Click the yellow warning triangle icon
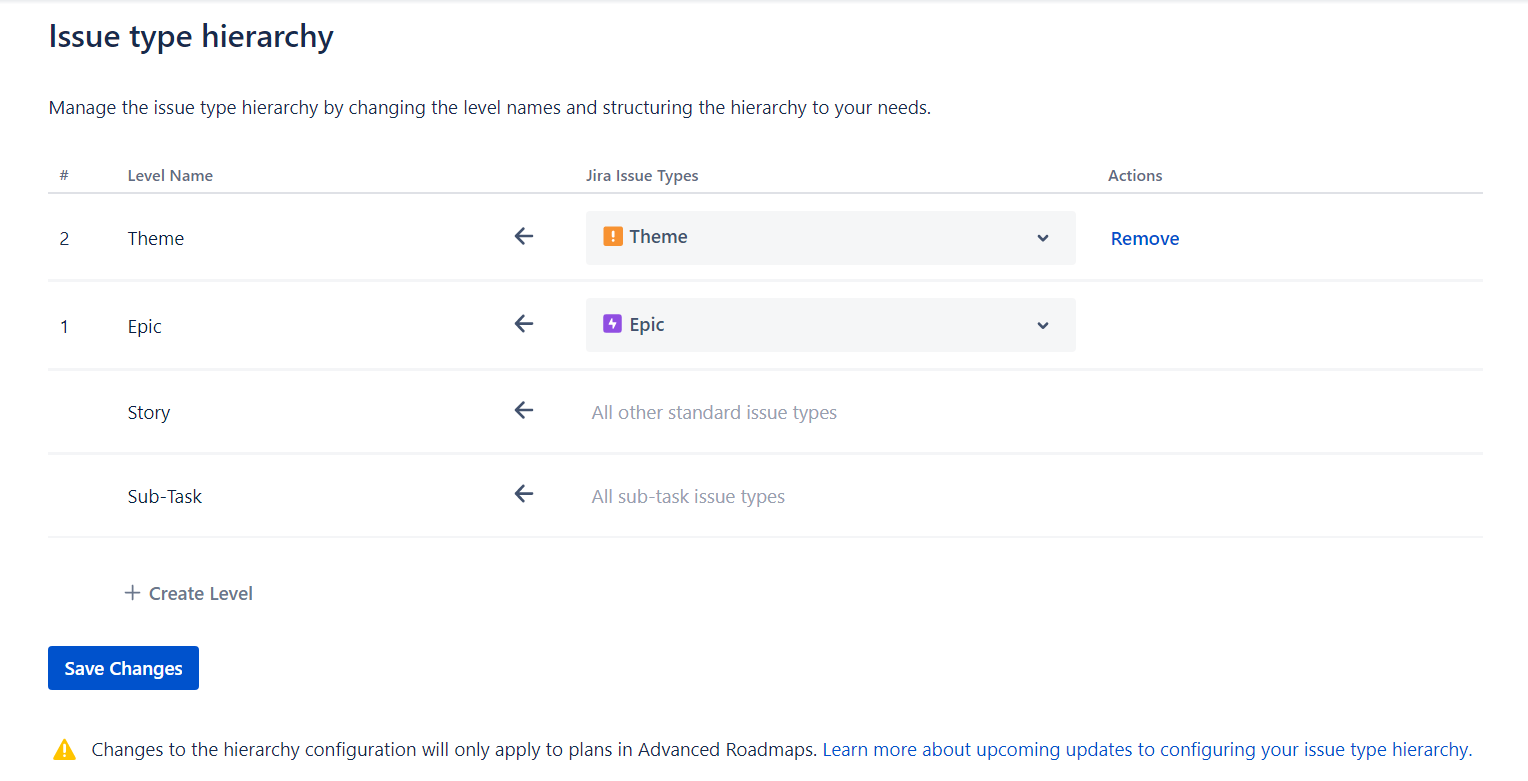This screenshot has width=1528, height=781. [65, 749]
